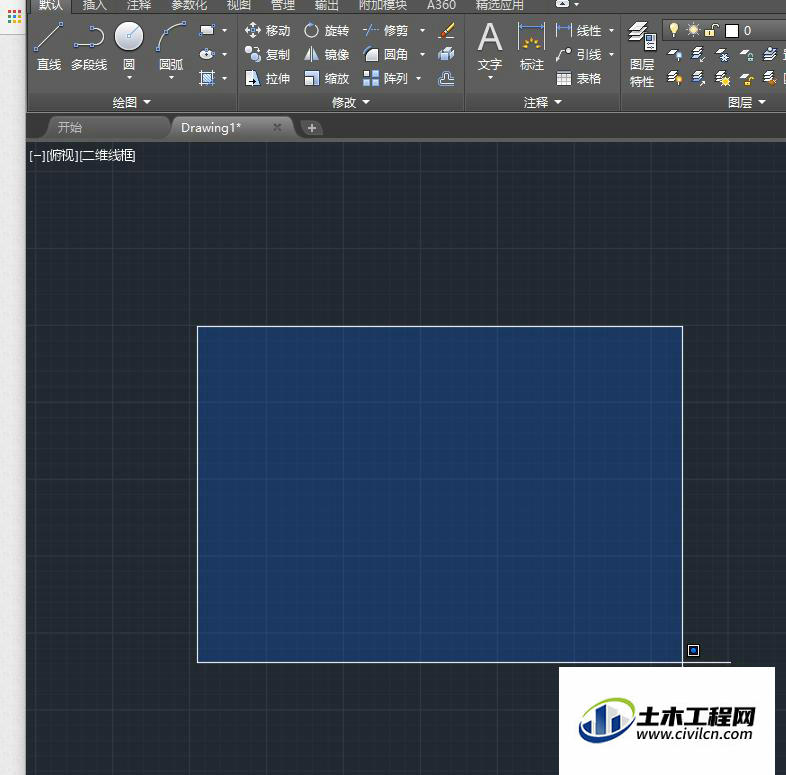Expand the 注释 (Annotation) panel
786x775 pixels.
[x=543, y=102]
